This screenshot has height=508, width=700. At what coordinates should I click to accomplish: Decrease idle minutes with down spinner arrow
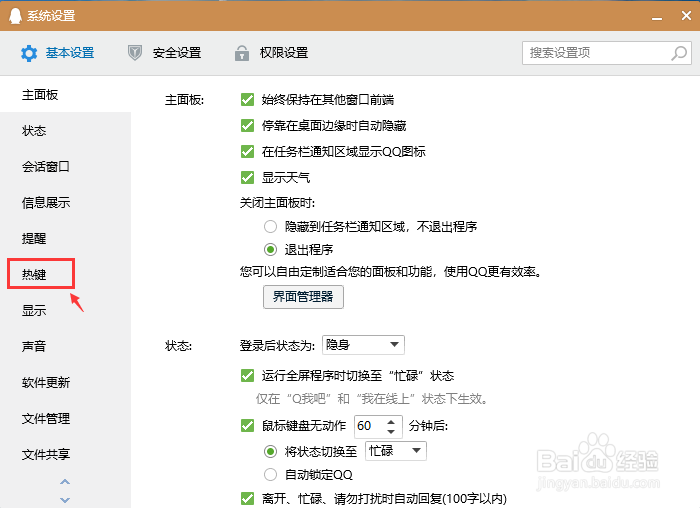coord(391,431)
